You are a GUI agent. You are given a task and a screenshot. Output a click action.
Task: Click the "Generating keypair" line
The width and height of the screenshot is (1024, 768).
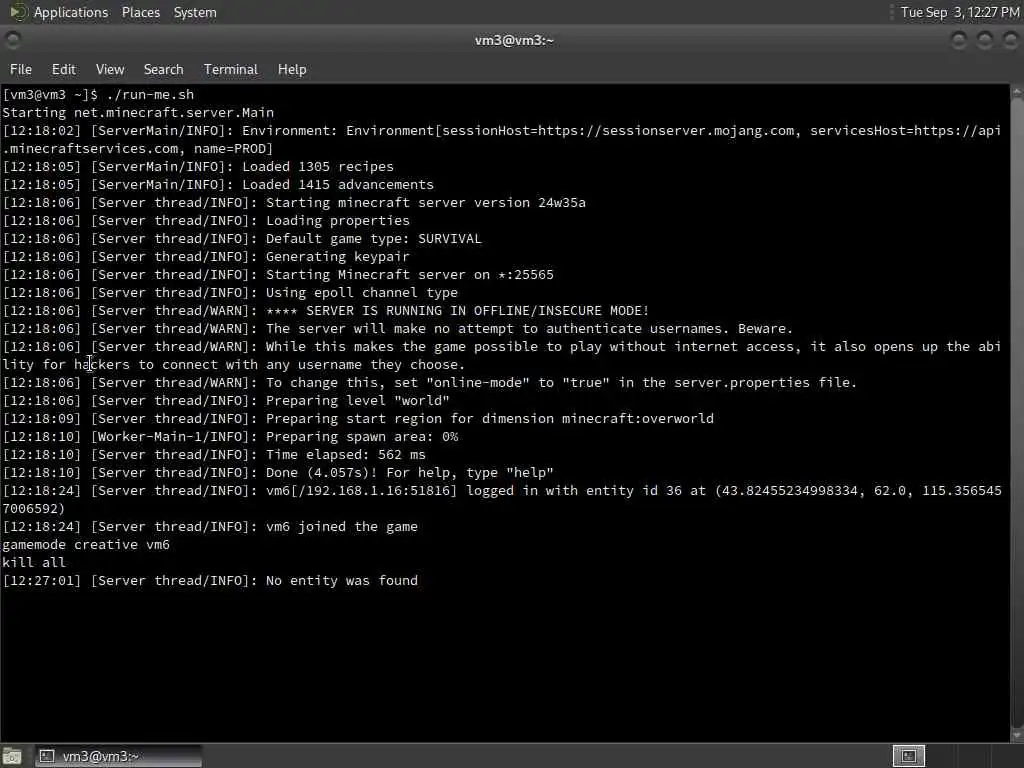(206, 257)
